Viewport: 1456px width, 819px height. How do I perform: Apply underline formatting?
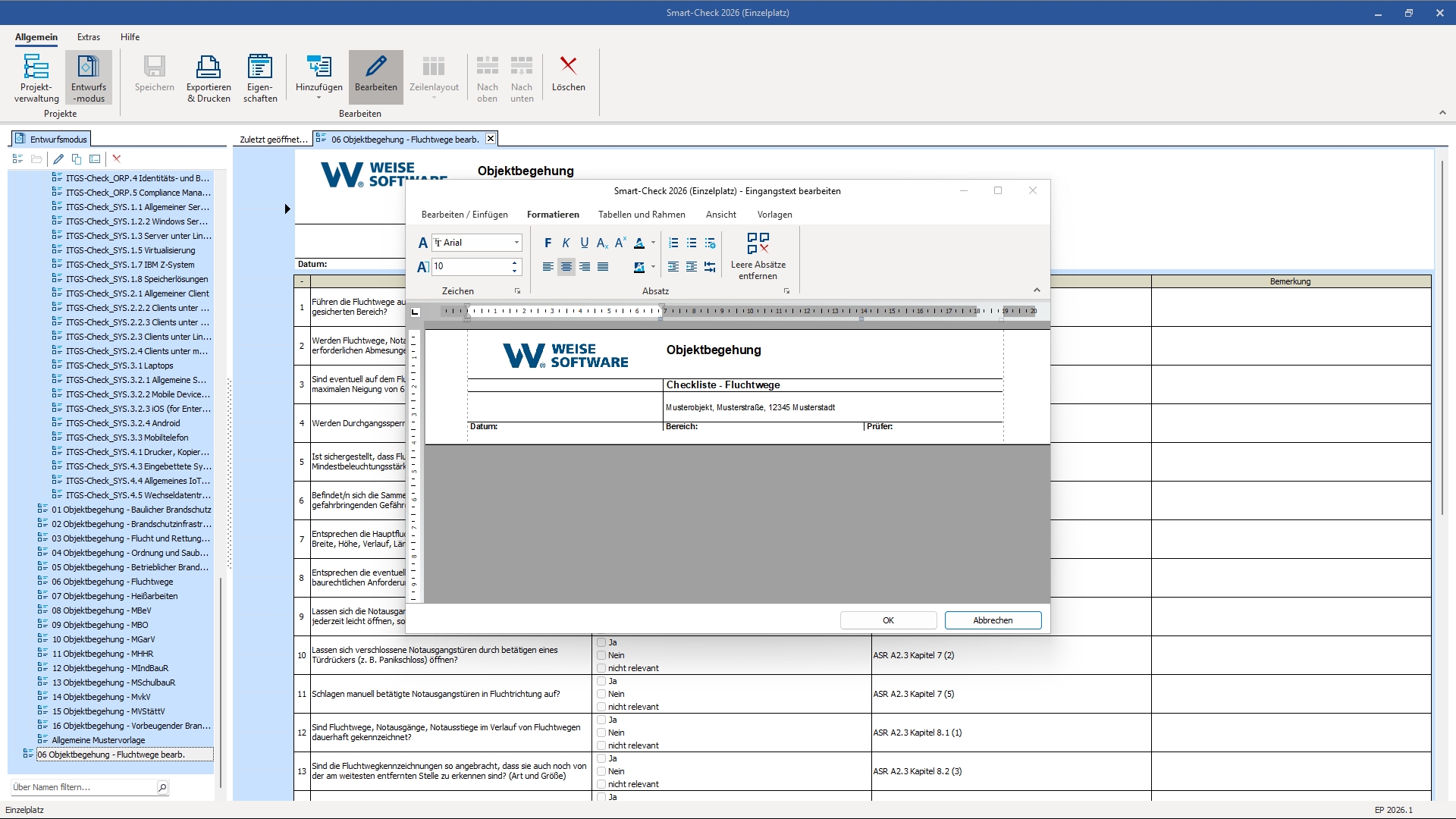[584, 243]
